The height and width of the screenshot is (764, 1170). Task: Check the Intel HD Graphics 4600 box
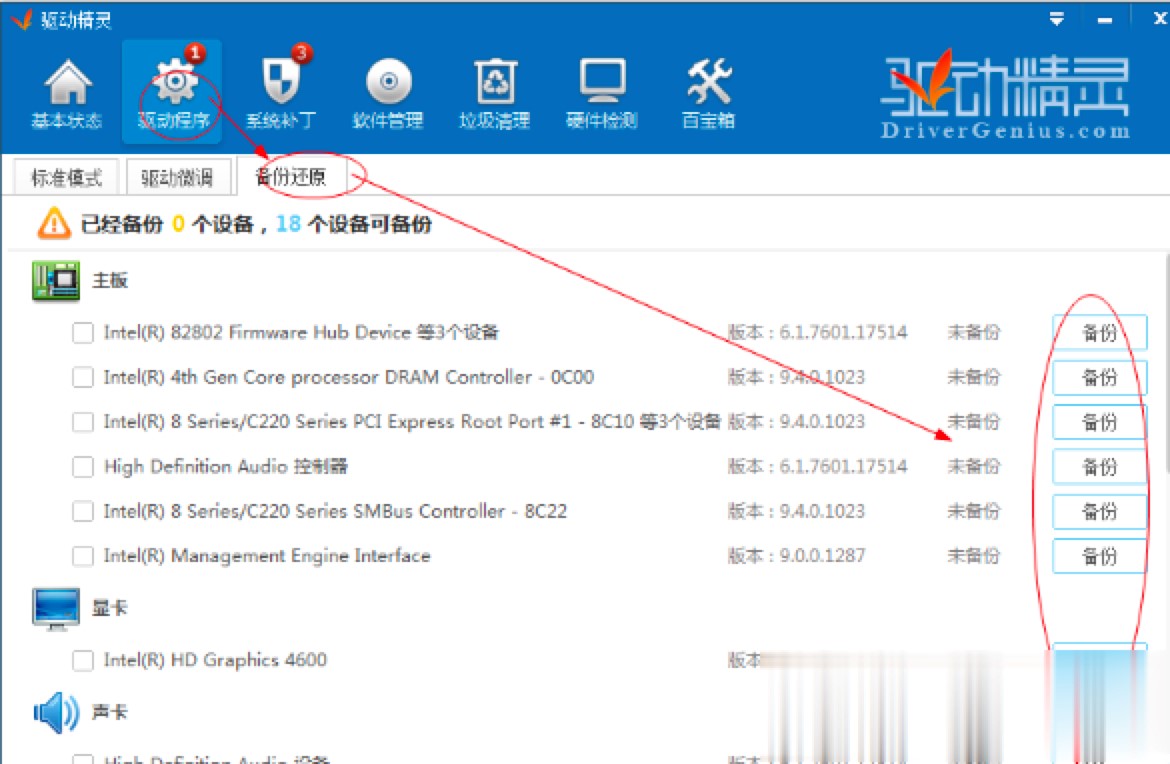83,660
